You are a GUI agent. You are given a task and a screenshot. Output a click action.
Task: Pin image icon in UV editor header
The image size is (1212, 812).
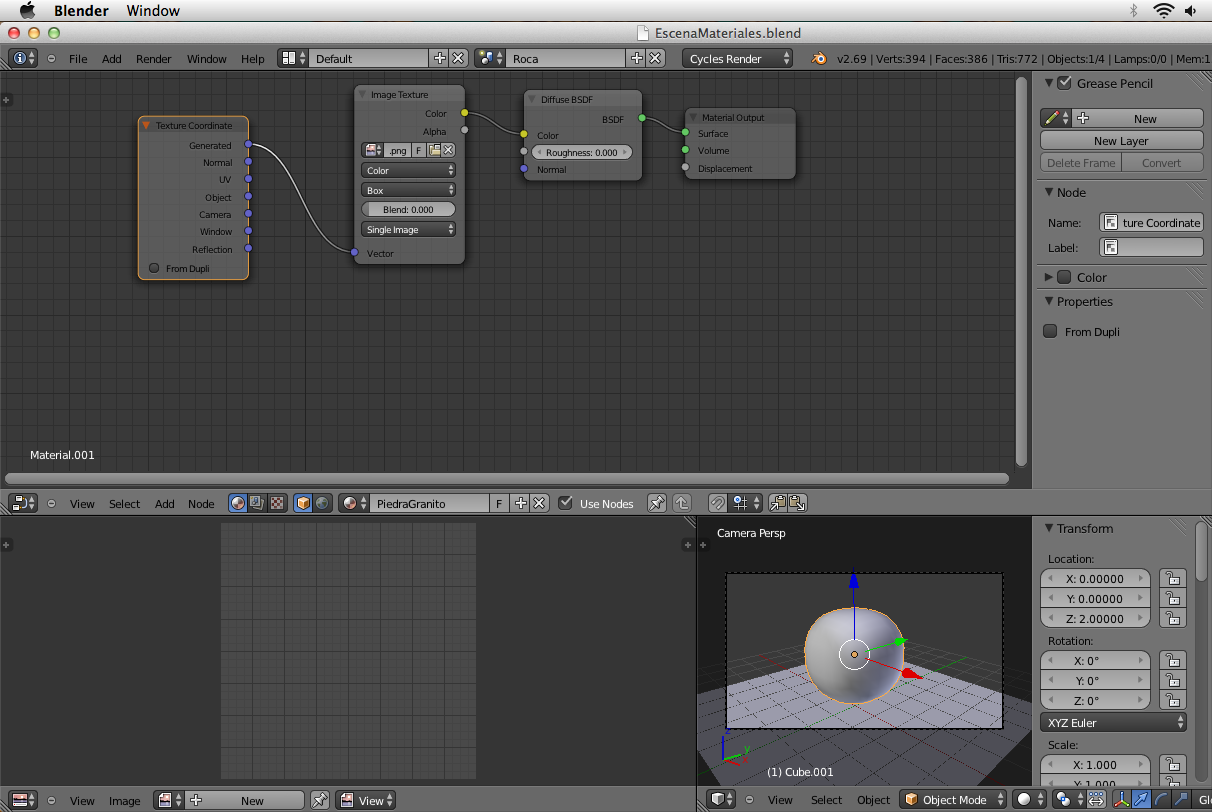click(320, 800)
